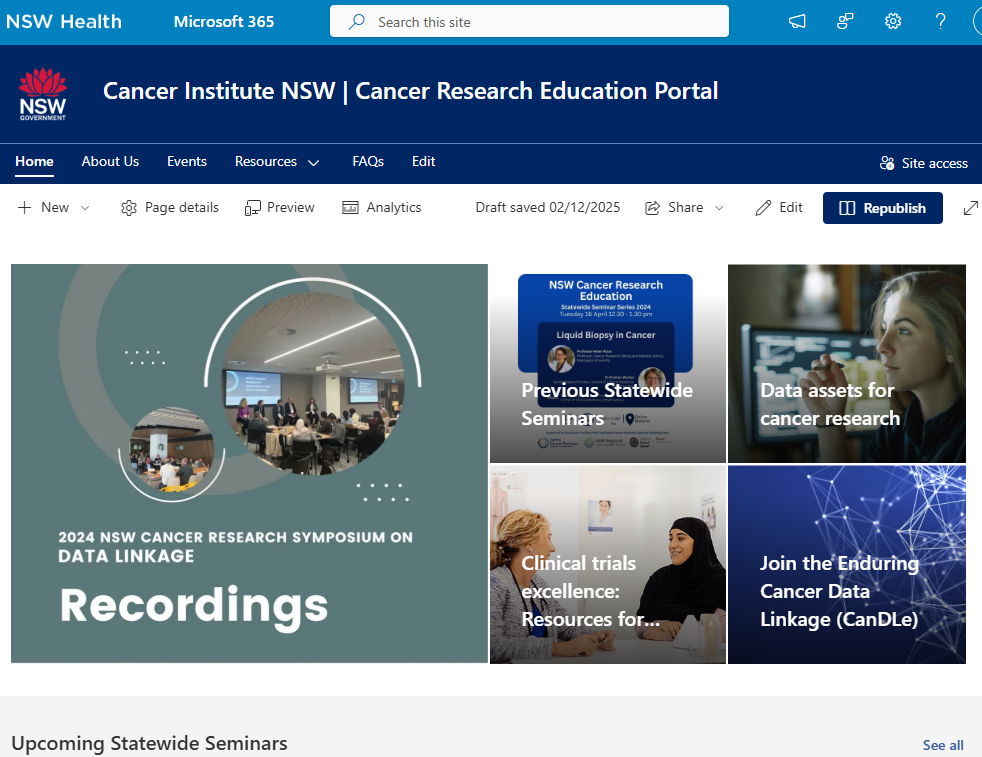The image size is (982, 757).
Task: Open the Resources menu item
Action: [266, 162]
